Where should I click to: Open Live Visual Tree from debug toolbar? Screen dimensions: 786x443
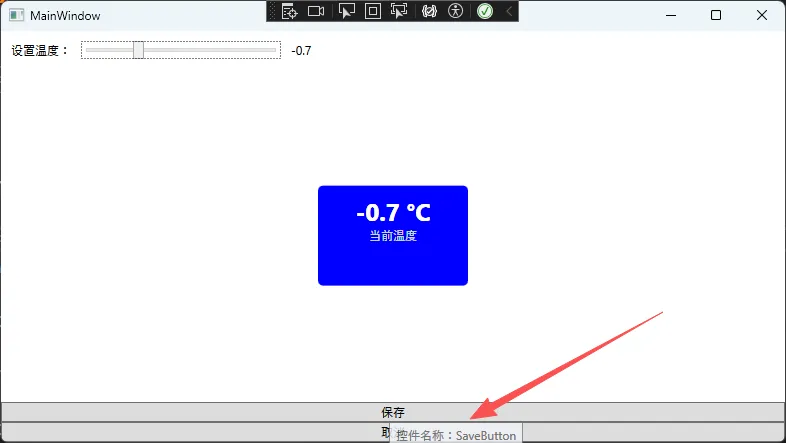(290, 11)
